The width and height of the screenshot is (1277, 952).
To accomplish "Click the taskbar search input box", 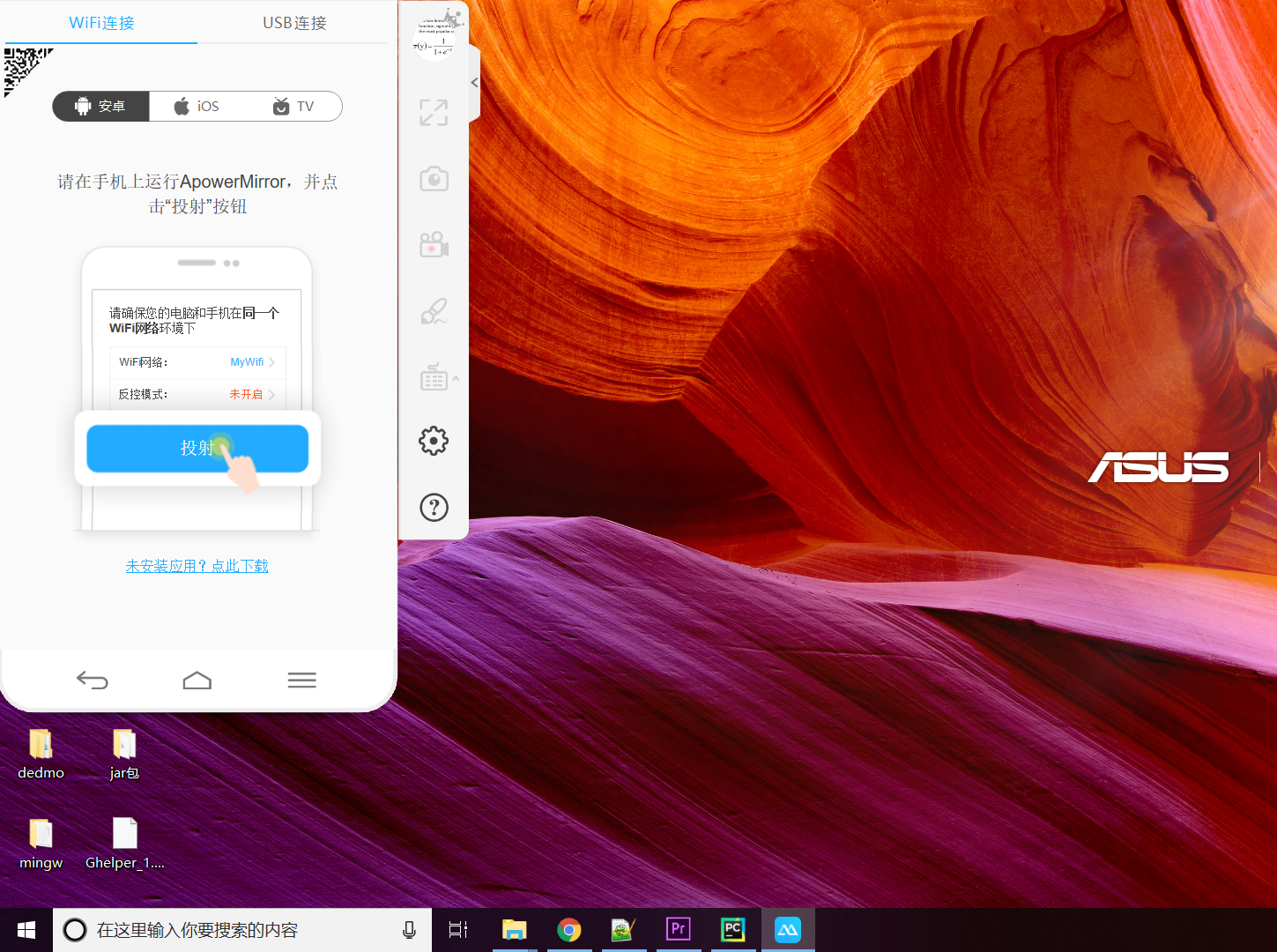I will 242,930.
